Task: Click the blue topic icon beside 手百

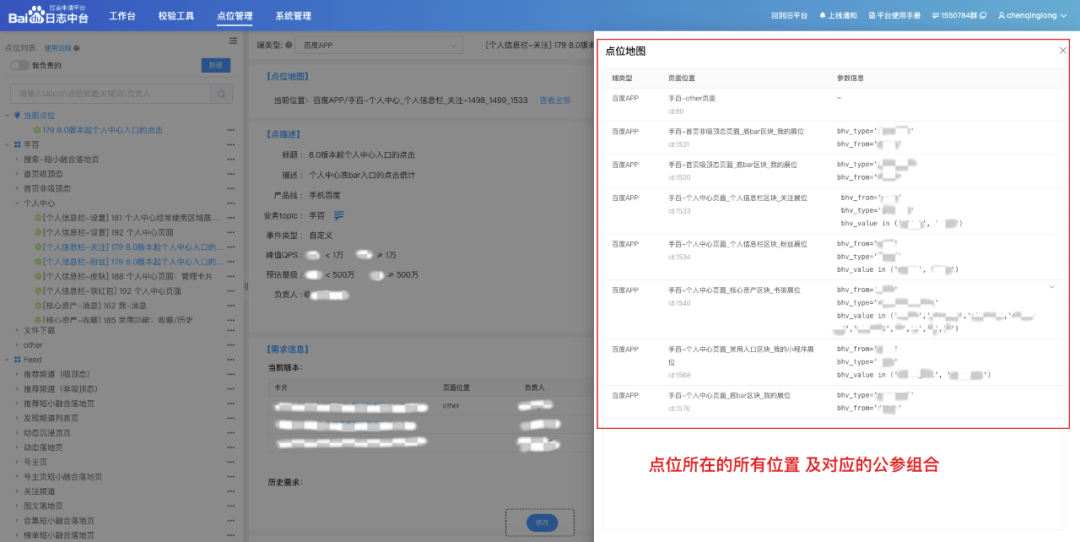Action: [x=339, y=215]
